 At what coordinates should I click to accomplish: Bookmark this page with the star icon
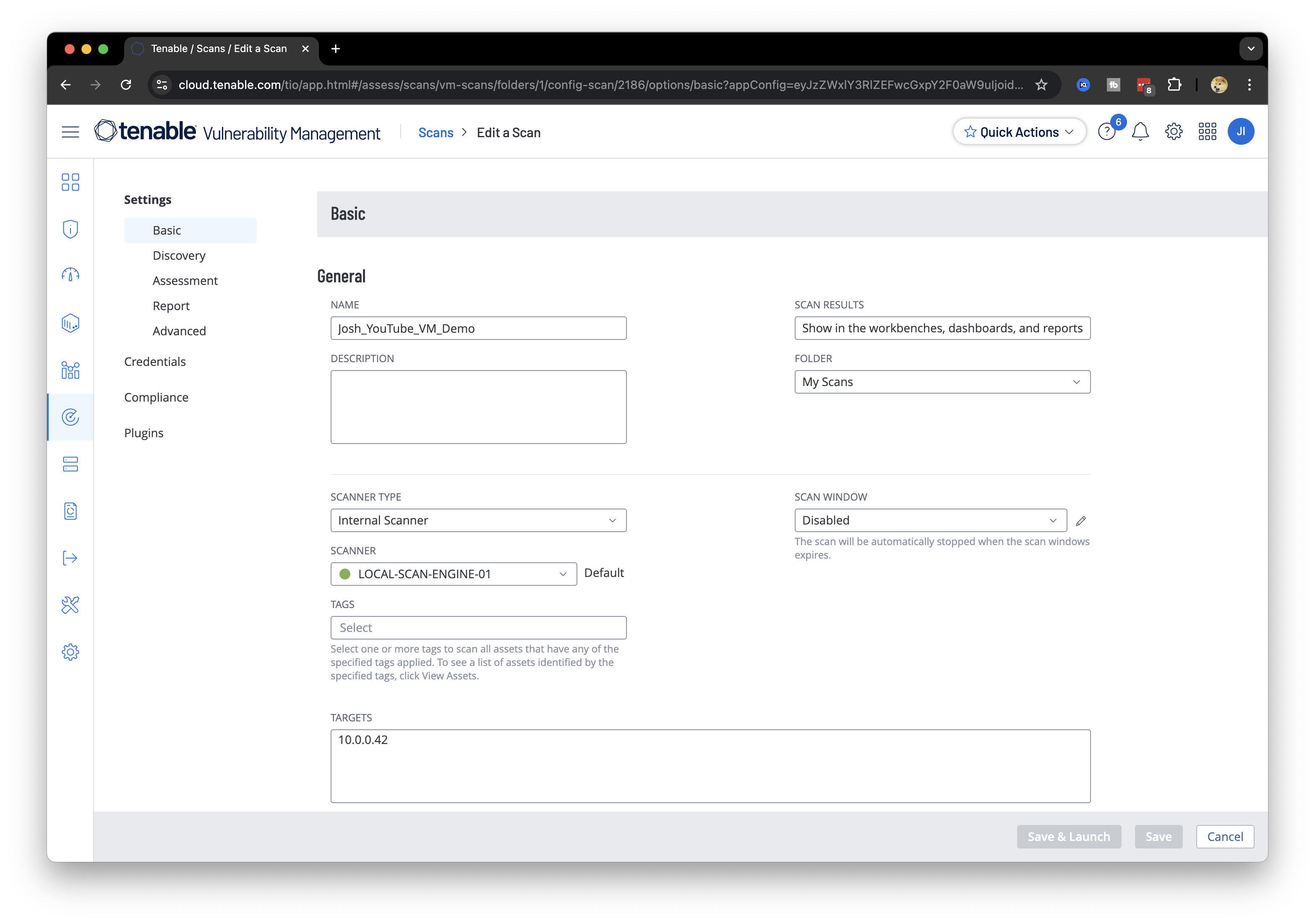point(1041,85)
